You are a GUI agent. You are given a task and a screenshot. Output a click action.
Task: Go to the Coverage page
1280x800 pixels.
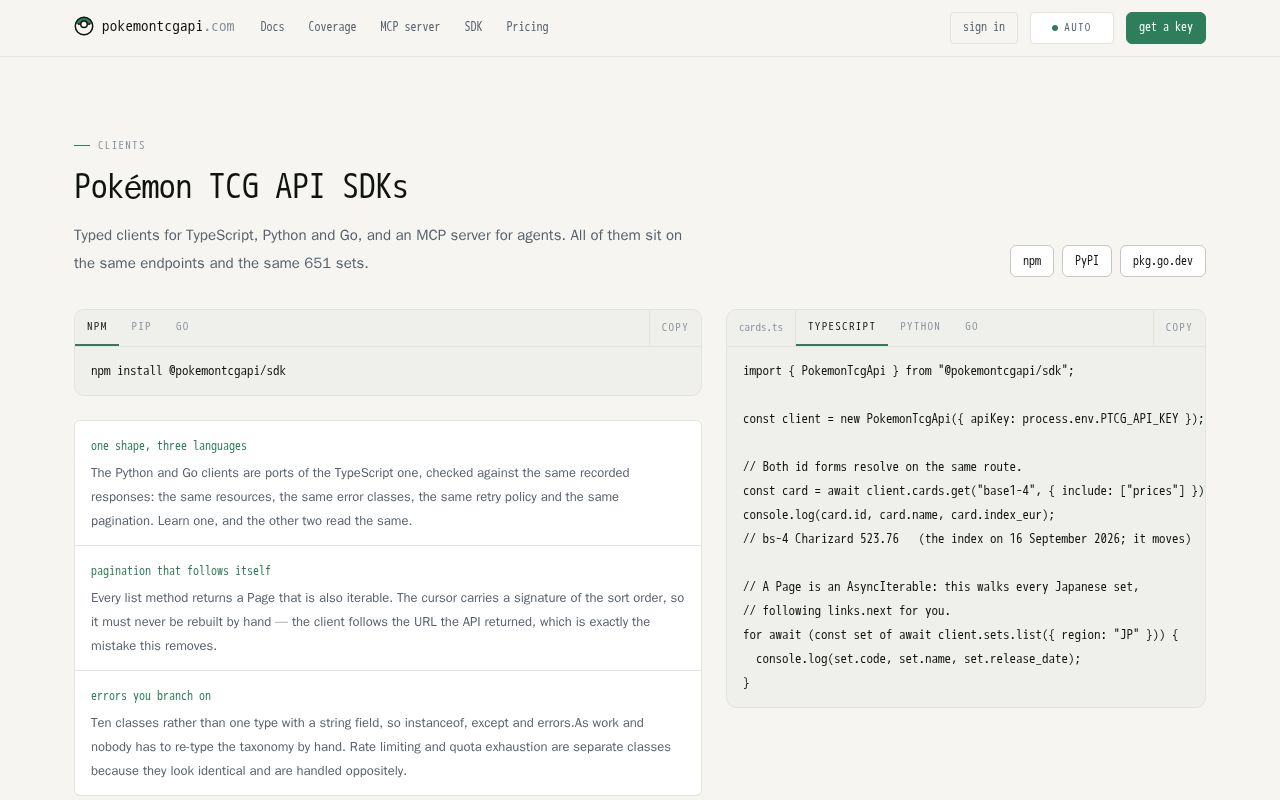[x=332, y=27]
